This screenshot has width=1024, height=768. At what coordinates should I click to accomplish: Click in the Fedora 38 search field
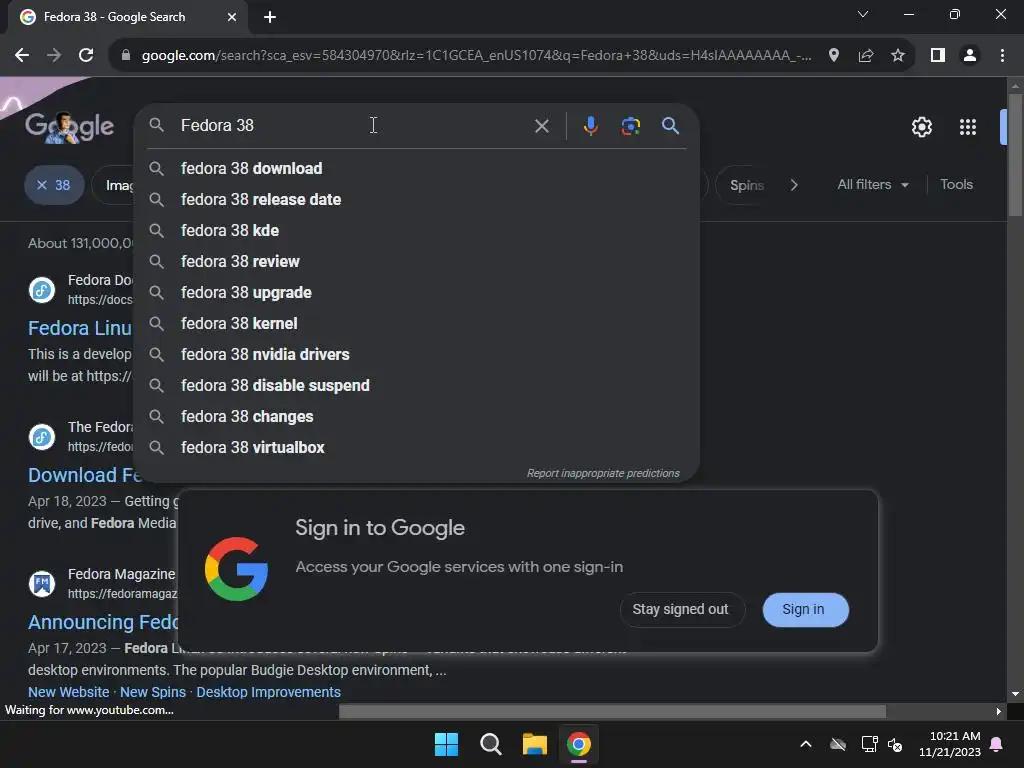353,125
